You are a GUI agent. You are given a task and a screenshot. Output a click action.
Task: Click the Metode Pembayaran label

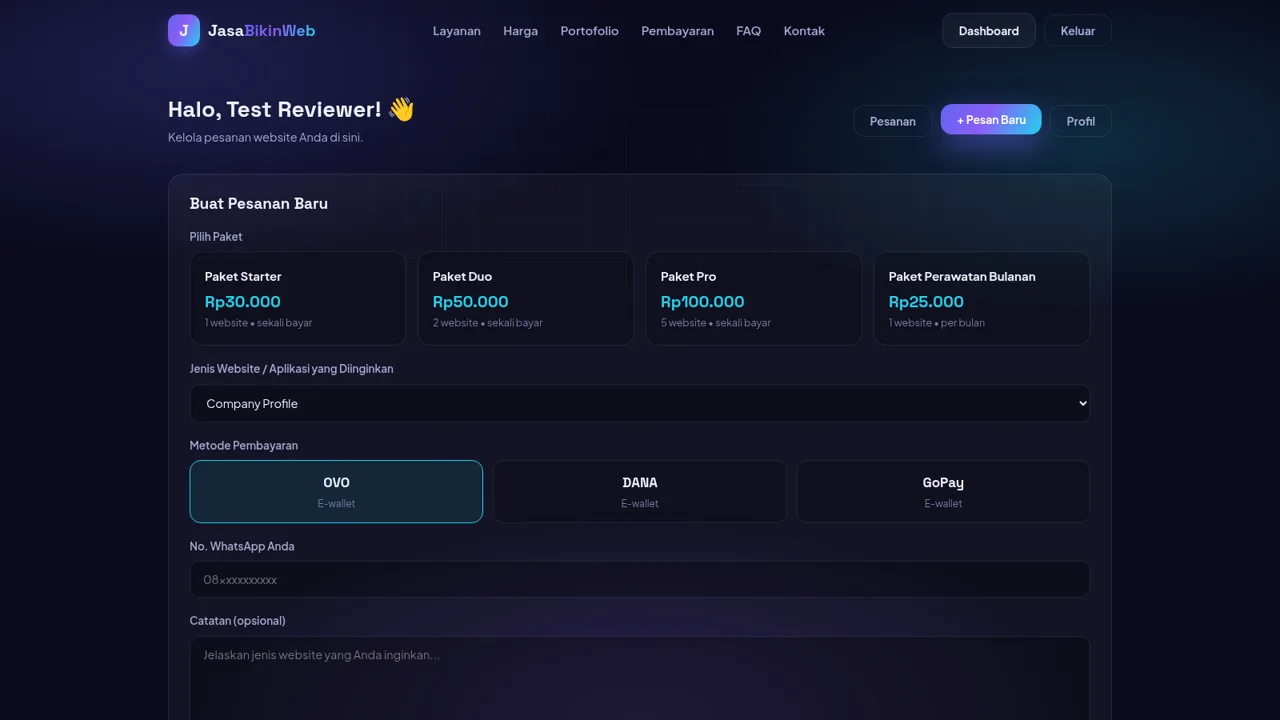point(244,445)
